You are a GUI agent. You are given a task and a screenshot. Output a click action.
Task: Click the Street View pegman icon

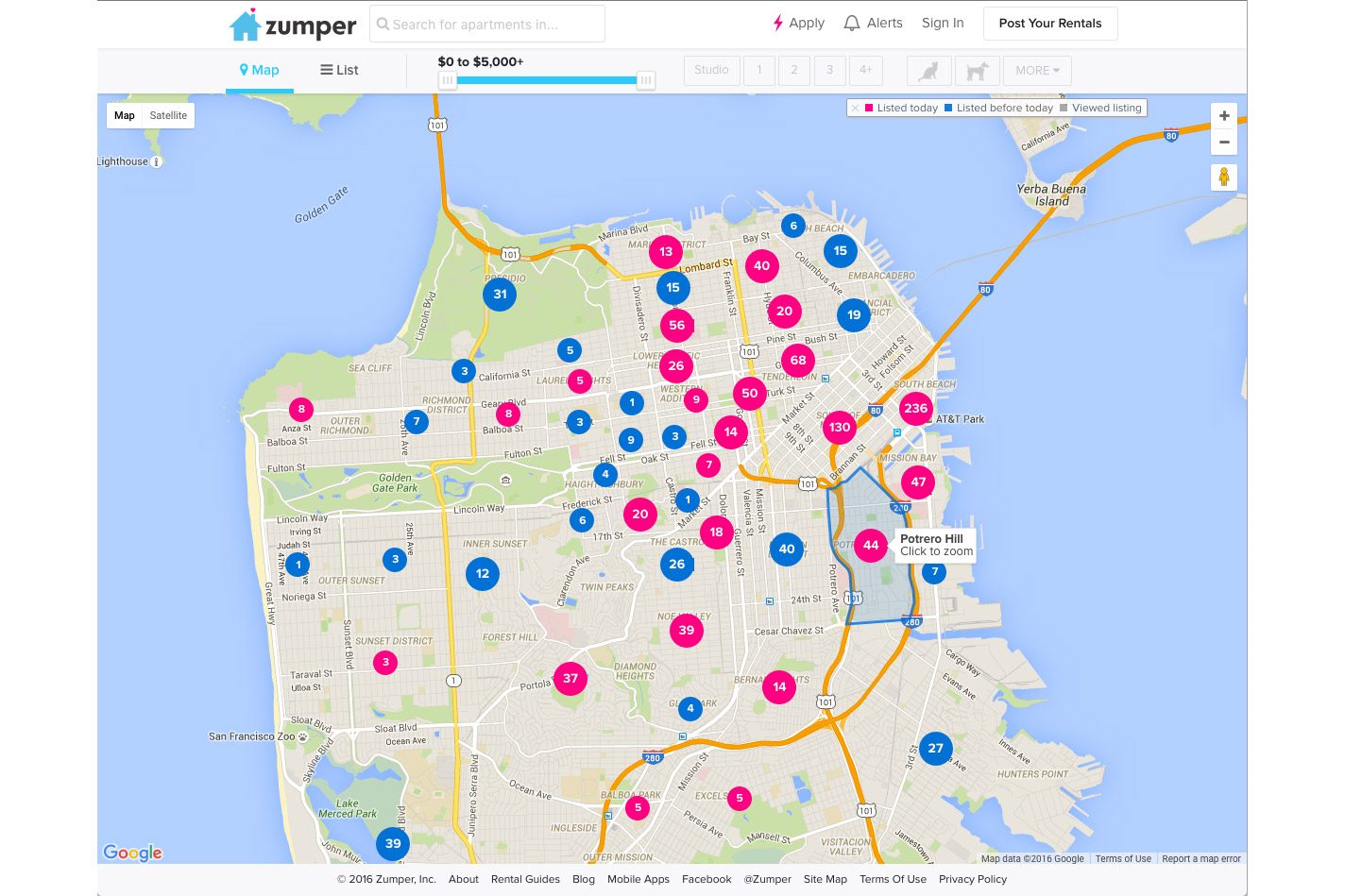1224,177
